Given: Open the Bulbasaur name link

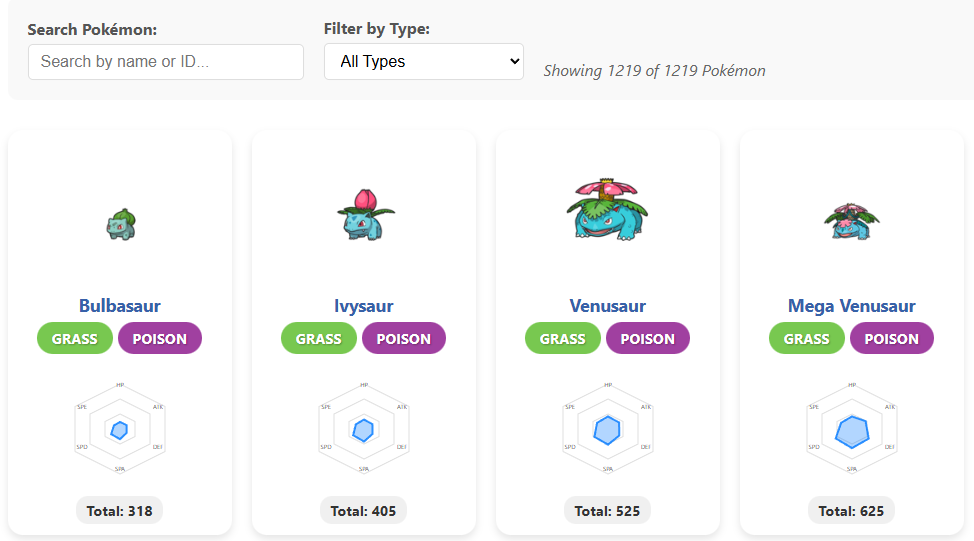Looking at the screenshot, I should tap(120, 306).
